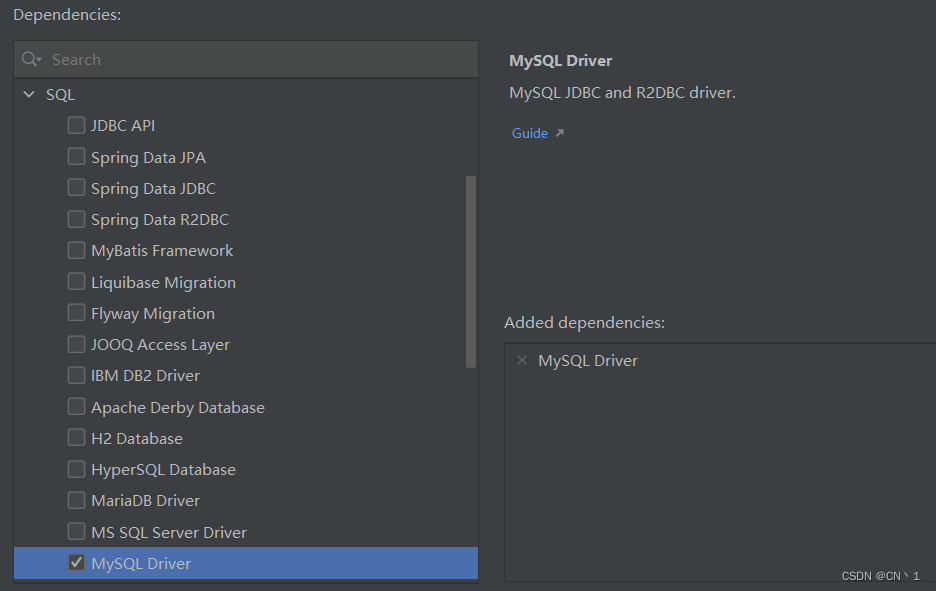
Task: Select the Spring Data JPA label
Action: 148,158
